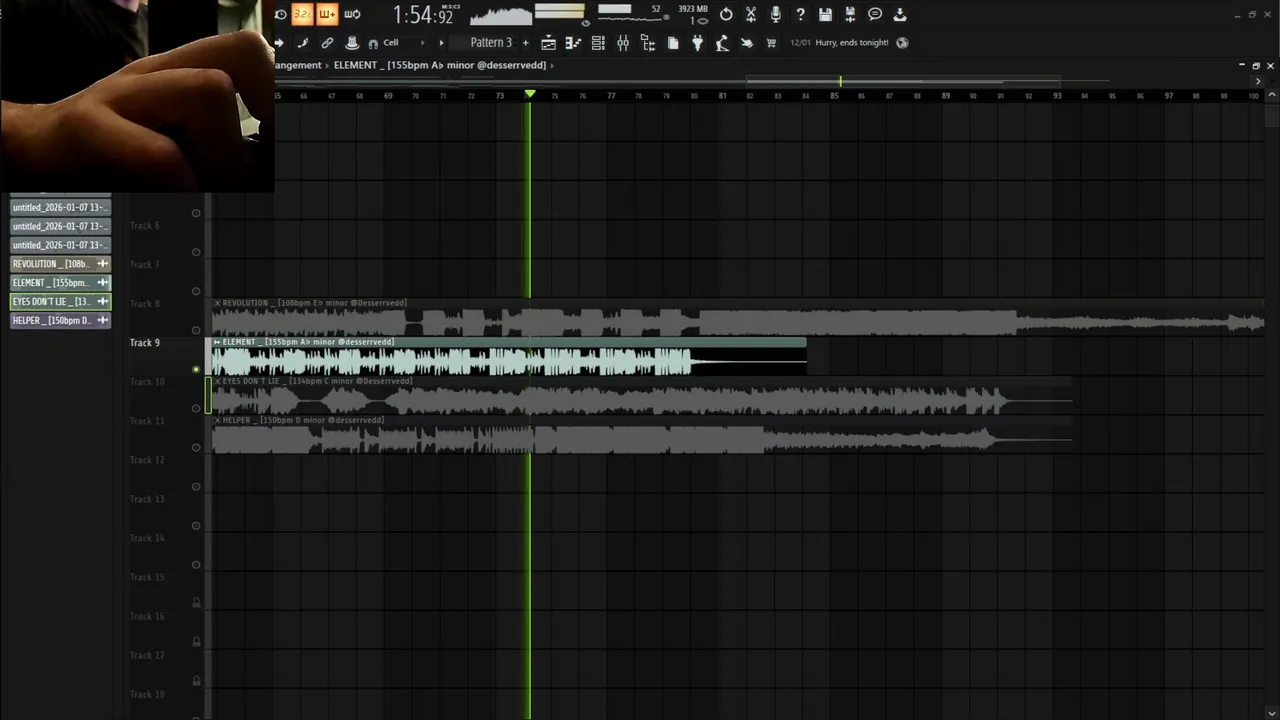
Task: Open the tempo tapper icon
Action: pos(722,43)
